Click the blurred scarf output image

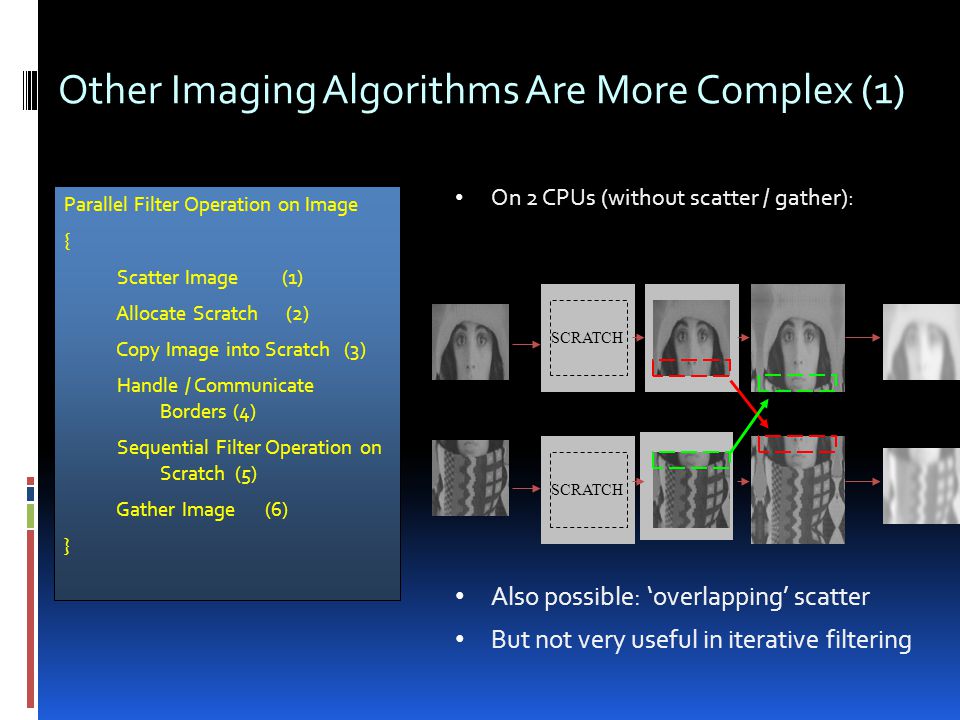tap(921, 486)
